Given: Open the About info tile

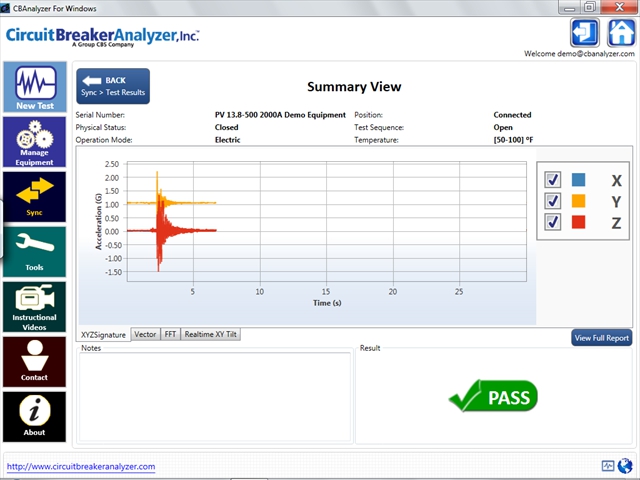Looking at the screenshot, I should tap(35, 417).
